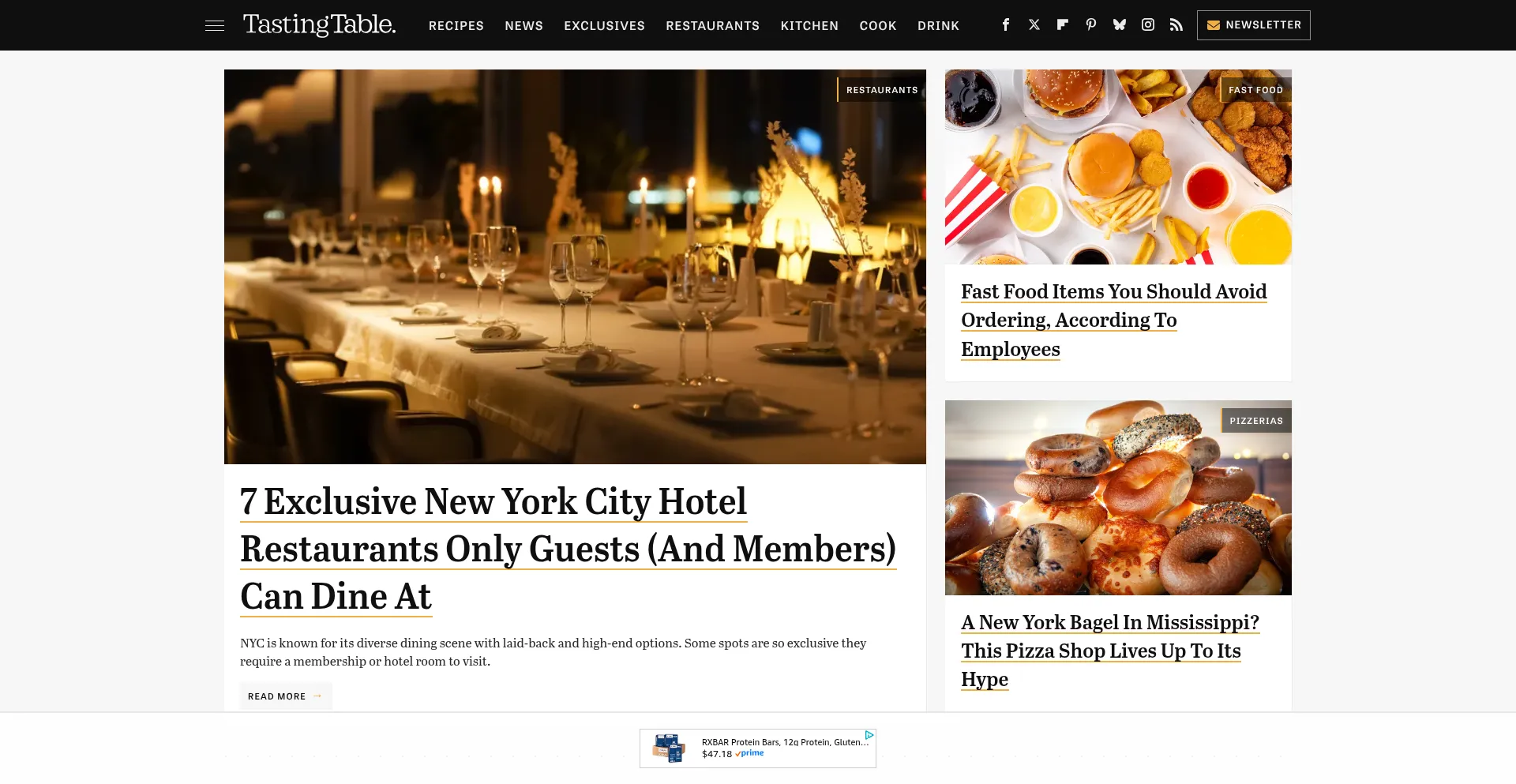1516x784 pixels.
Task: Open the candlelit dining table hero image
Action: point(575,267)
